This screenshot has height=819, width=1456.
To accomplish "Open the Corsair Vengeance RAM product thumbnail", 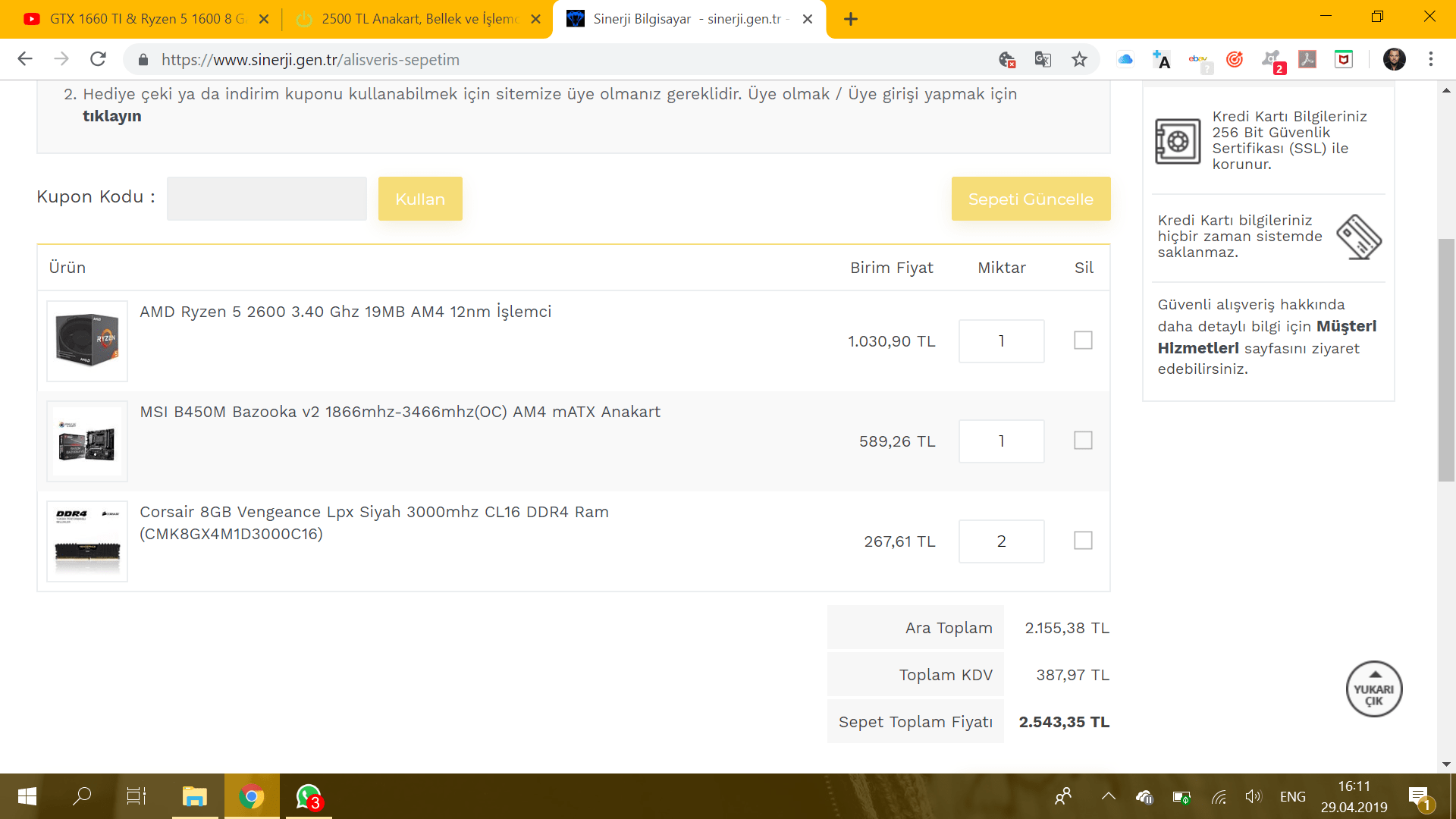I will pos(87,541).
